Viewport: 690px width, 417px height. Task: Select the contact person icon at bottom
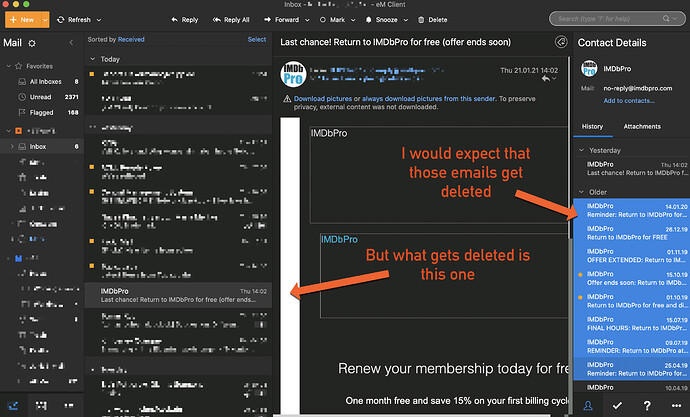(x=587, y=406)
